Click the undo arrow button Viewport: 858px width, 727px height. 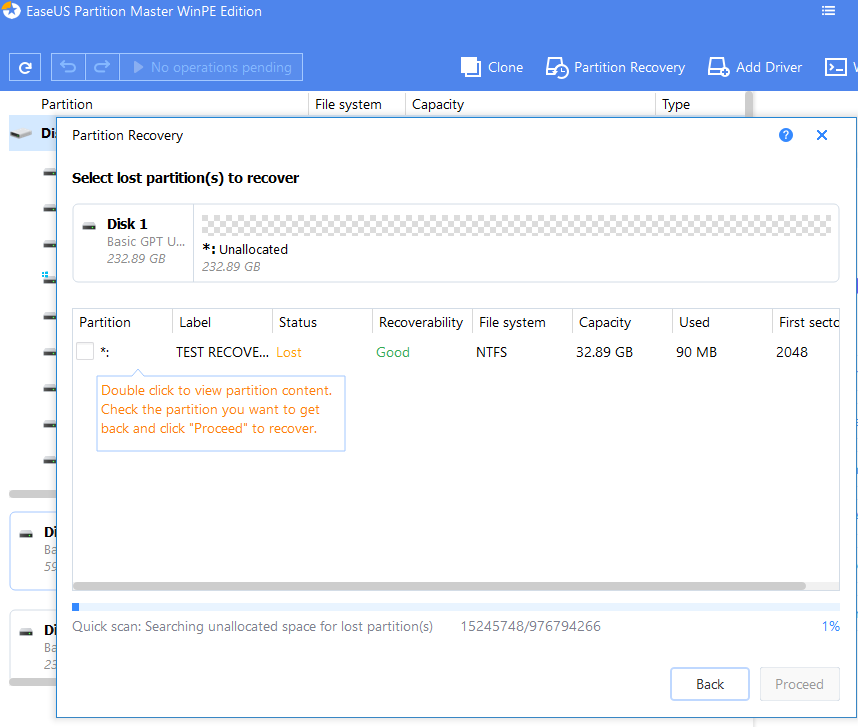[68, 67]
